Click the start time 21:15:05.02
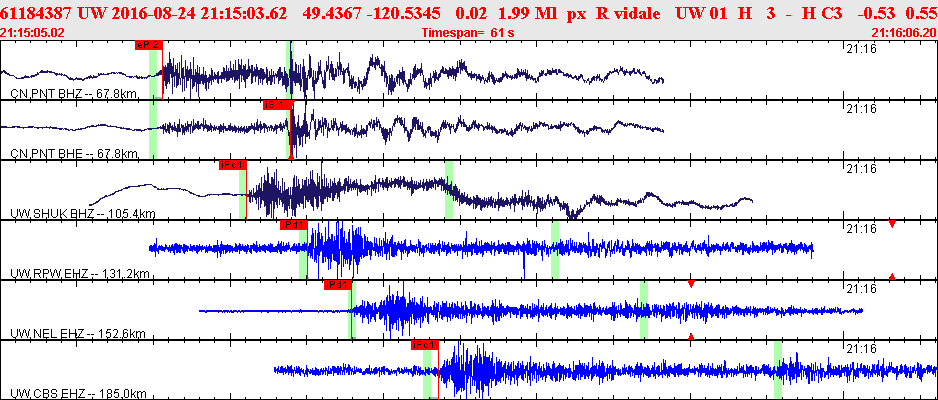The width and height of the screenshot is (938, 400). (x=34, y=32)
